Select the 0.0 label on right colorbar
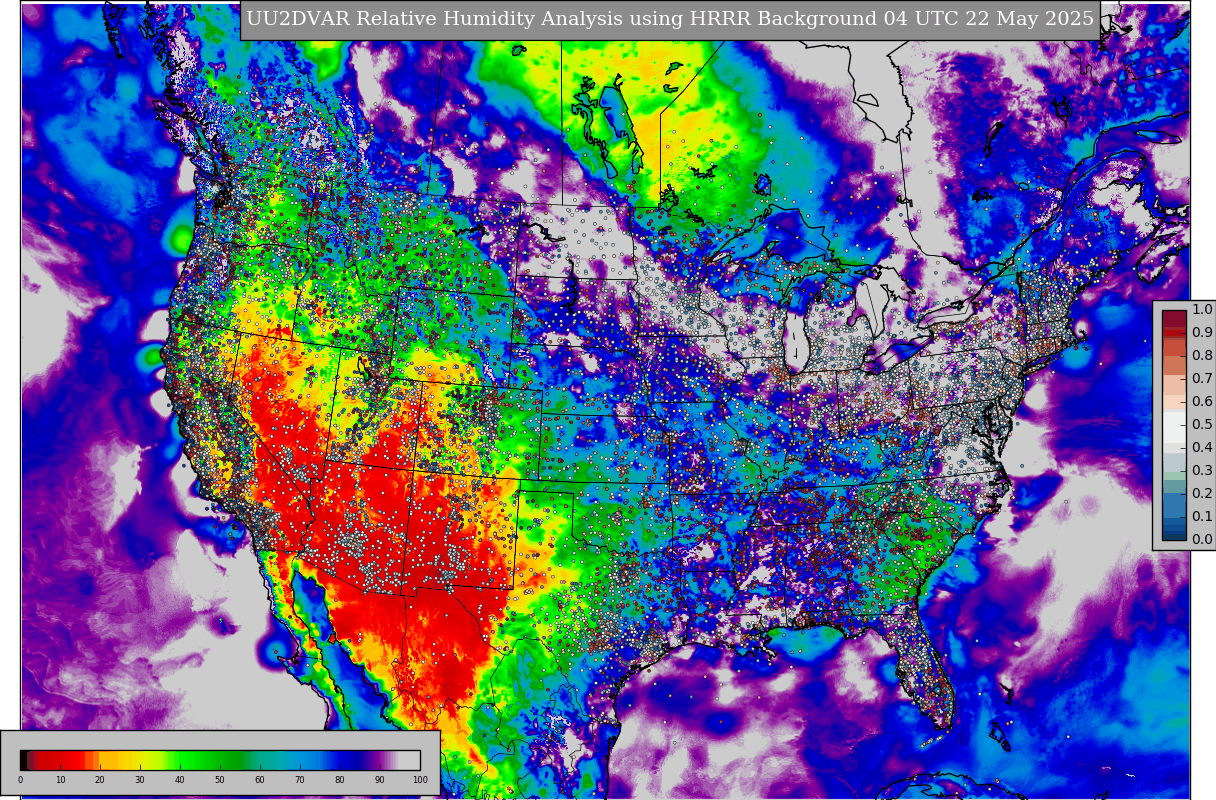This screenshot has width=1216, height=800. 1202,540
